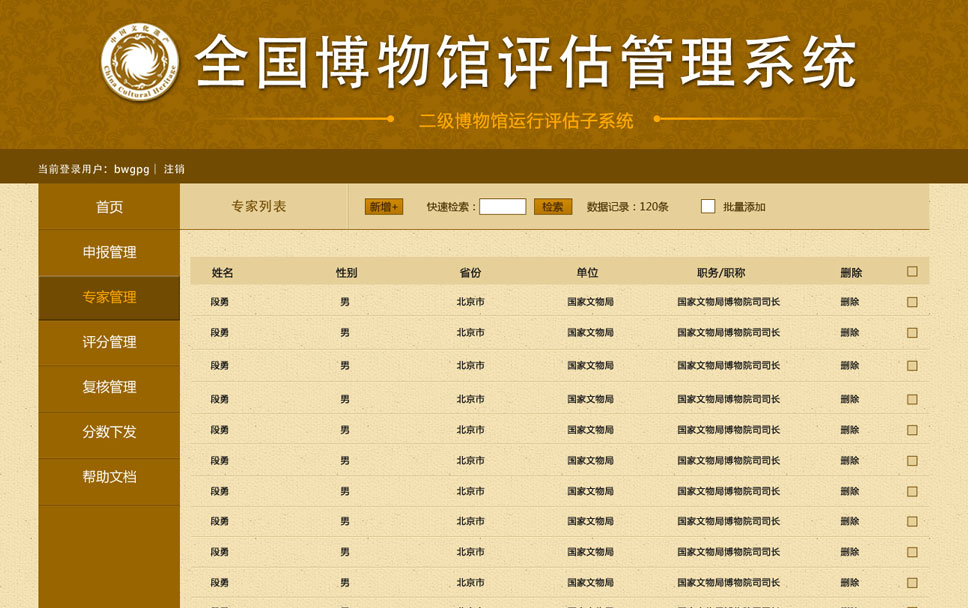Click the 注销 logout link
This screenshot has width=968, height=608.
(174, 169)
